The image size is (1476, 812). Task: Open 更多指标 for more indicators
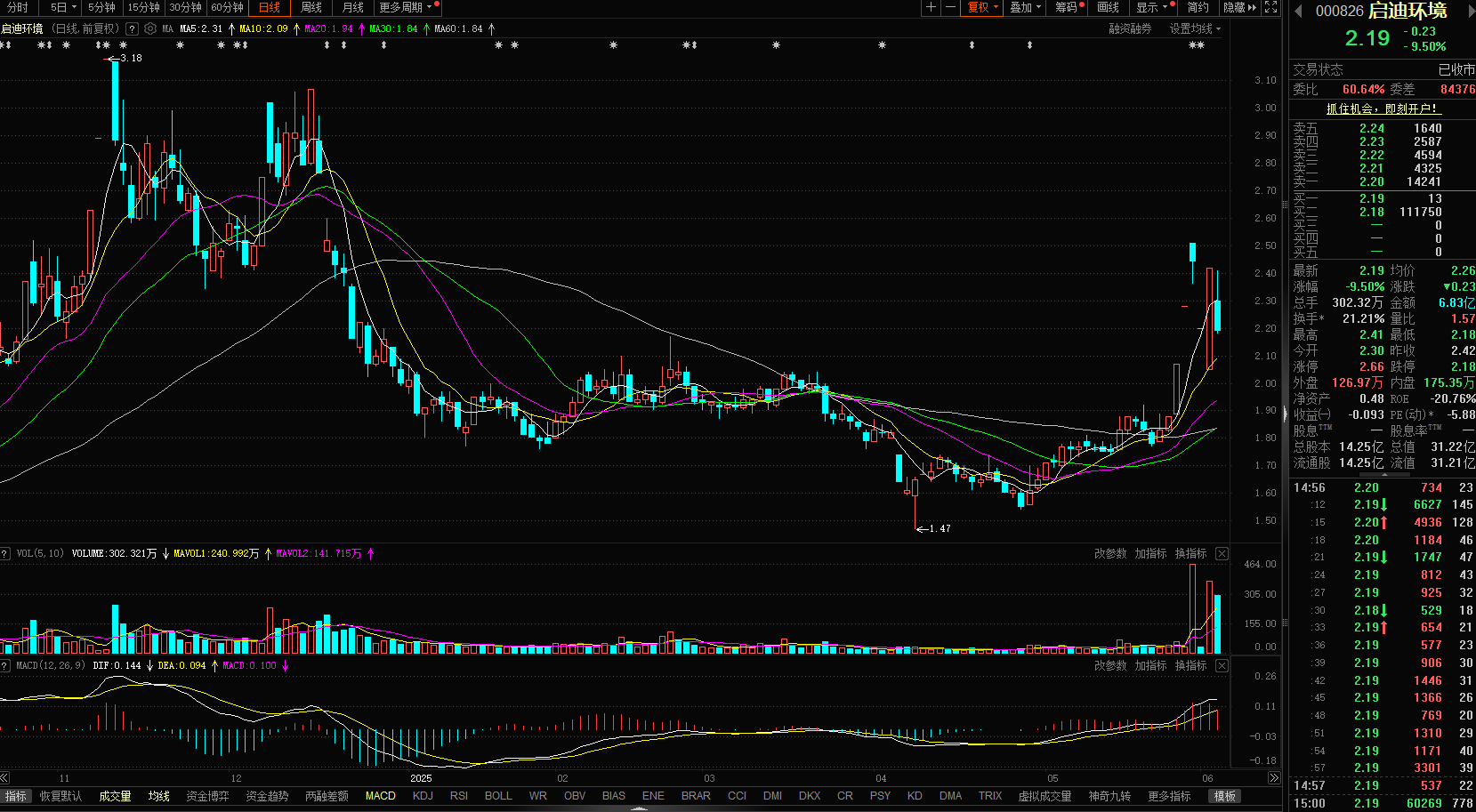(1169, 796)
